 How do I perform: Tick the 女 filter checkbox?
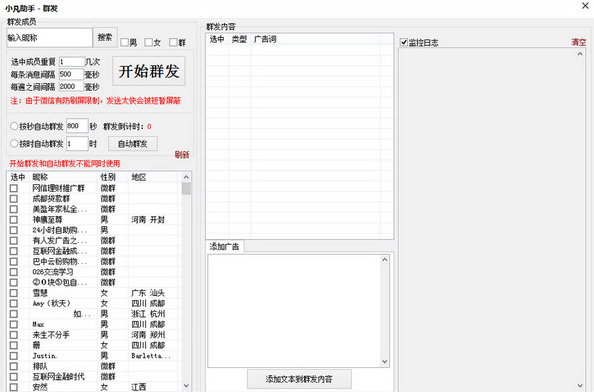[x=148, y=42]
